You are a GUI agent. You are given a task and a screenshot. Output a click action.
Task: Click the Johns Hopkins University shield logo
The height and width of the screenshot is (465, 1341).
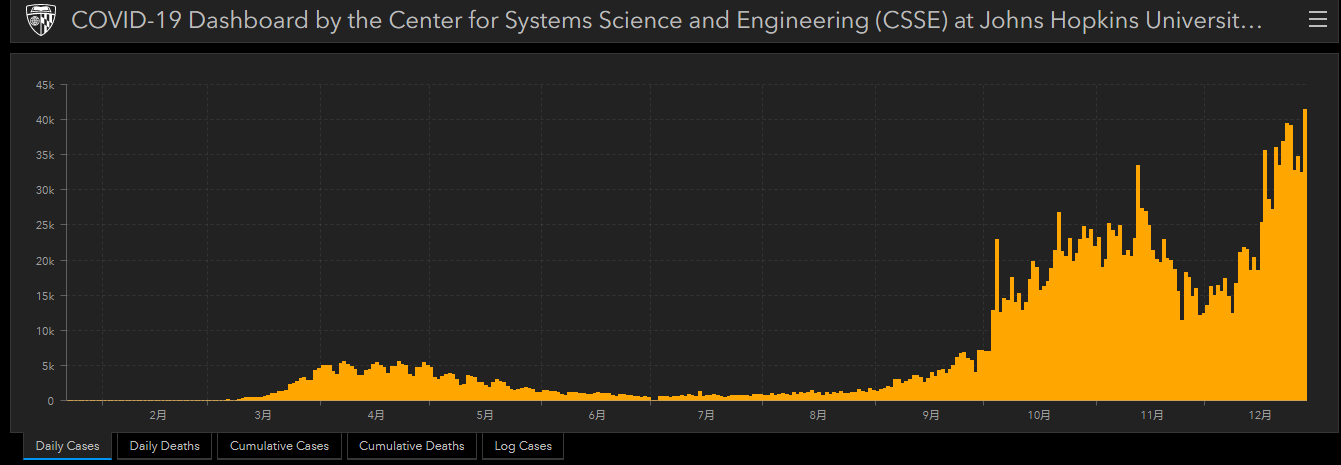coord(40,21)
